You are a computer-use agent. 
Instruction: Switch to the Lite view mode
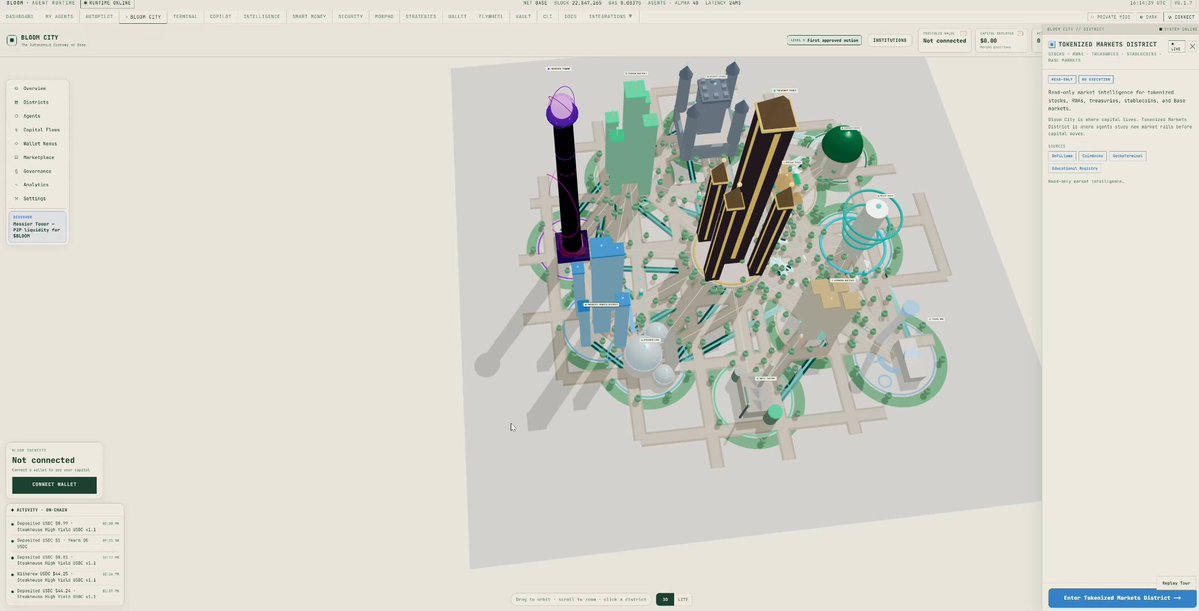pos(683,600)
